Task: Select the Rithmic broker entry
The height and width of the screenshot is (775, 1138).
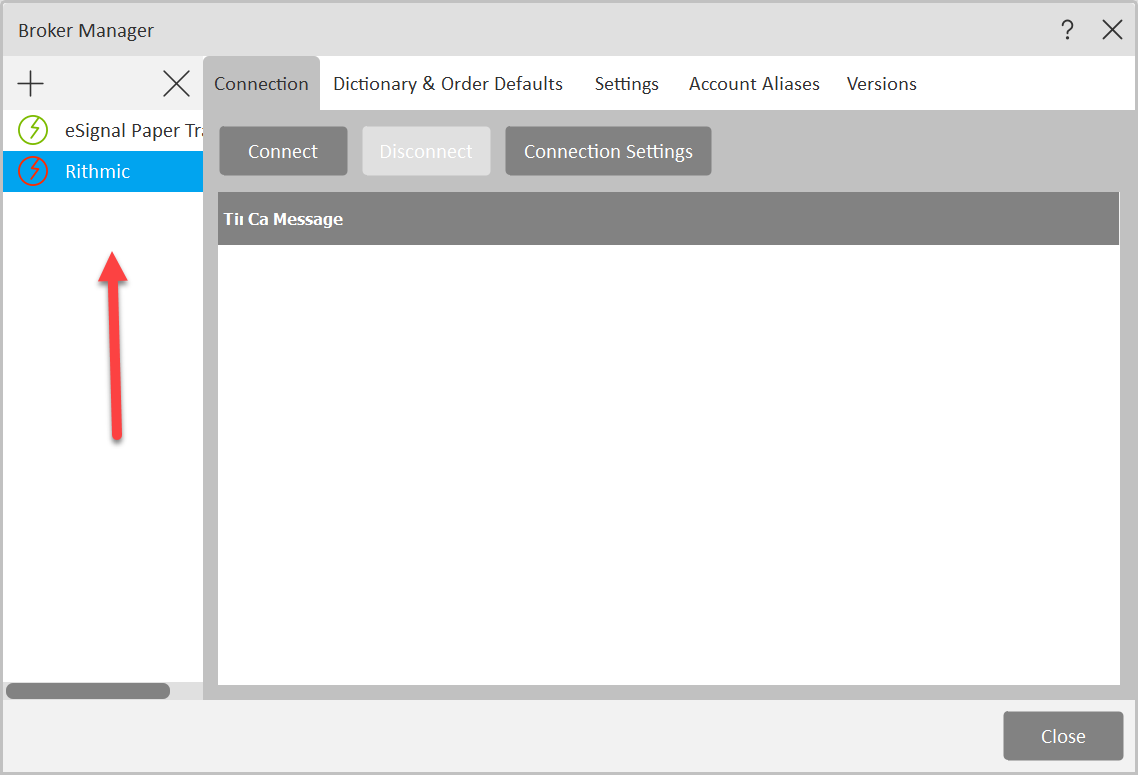Action: pos(98,171)
